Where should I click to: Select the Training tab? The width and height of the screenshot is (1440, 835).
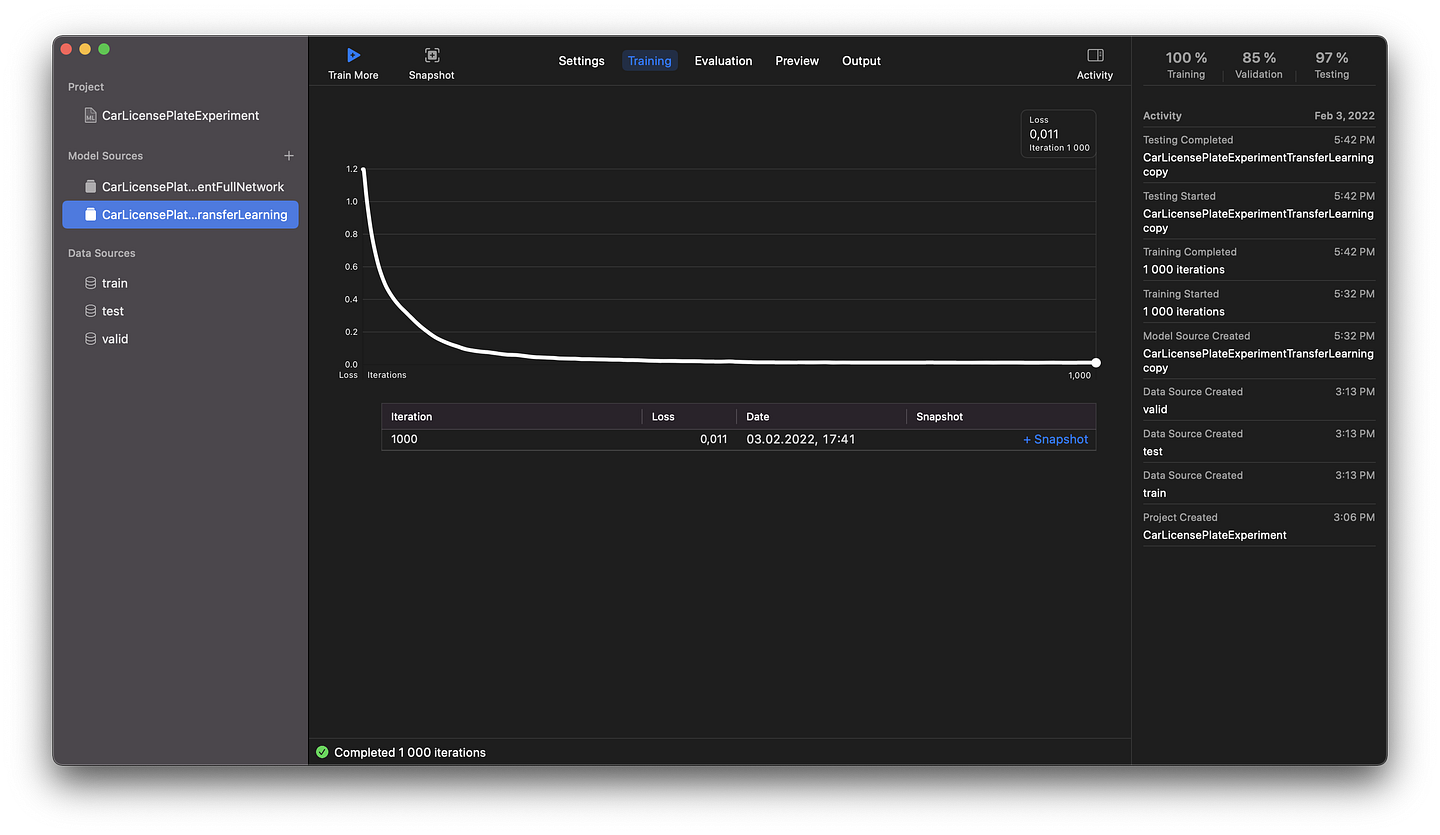click(x=650, y=61)
